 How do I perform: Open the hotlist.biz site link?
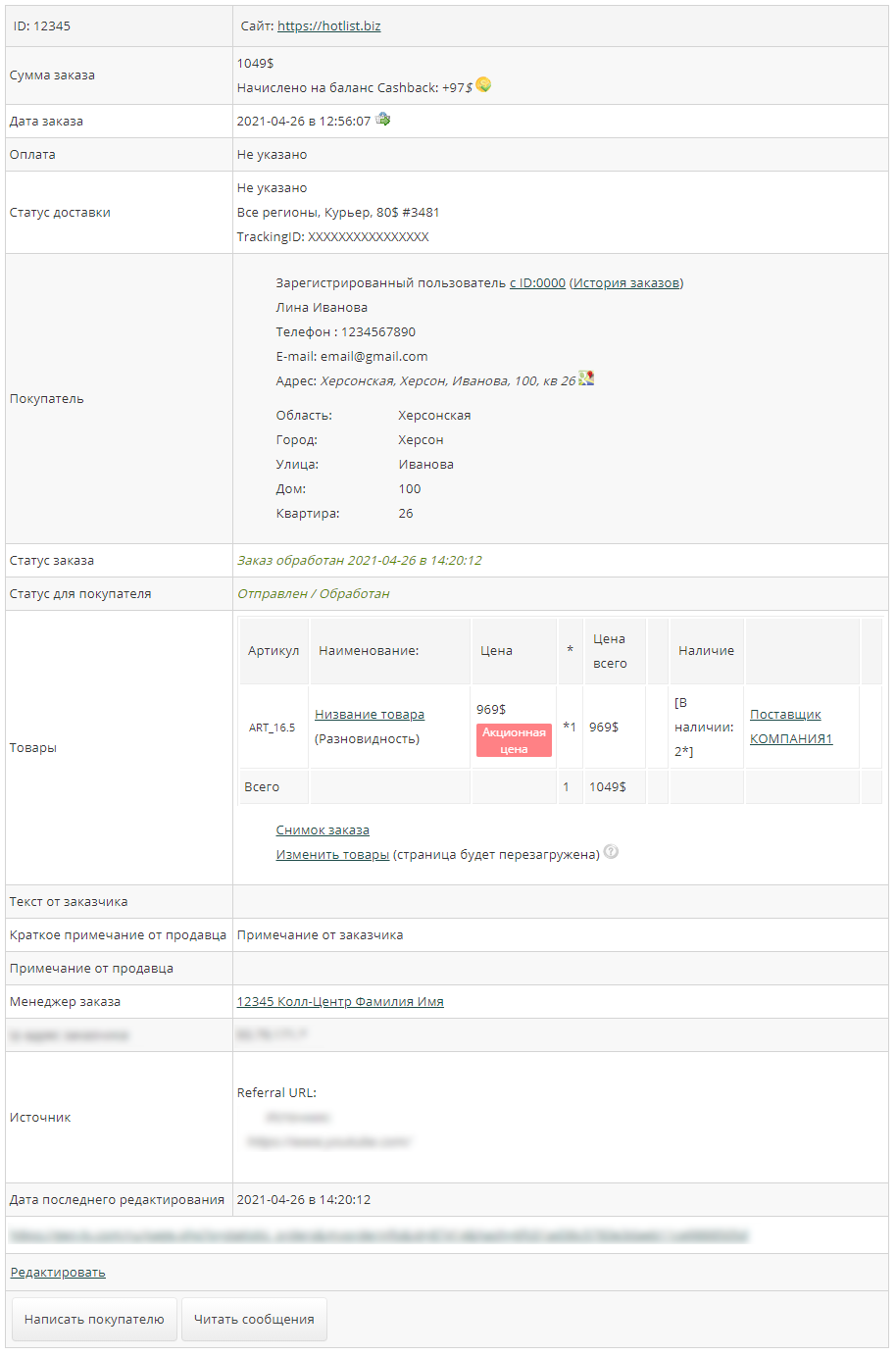coord(328,26)
